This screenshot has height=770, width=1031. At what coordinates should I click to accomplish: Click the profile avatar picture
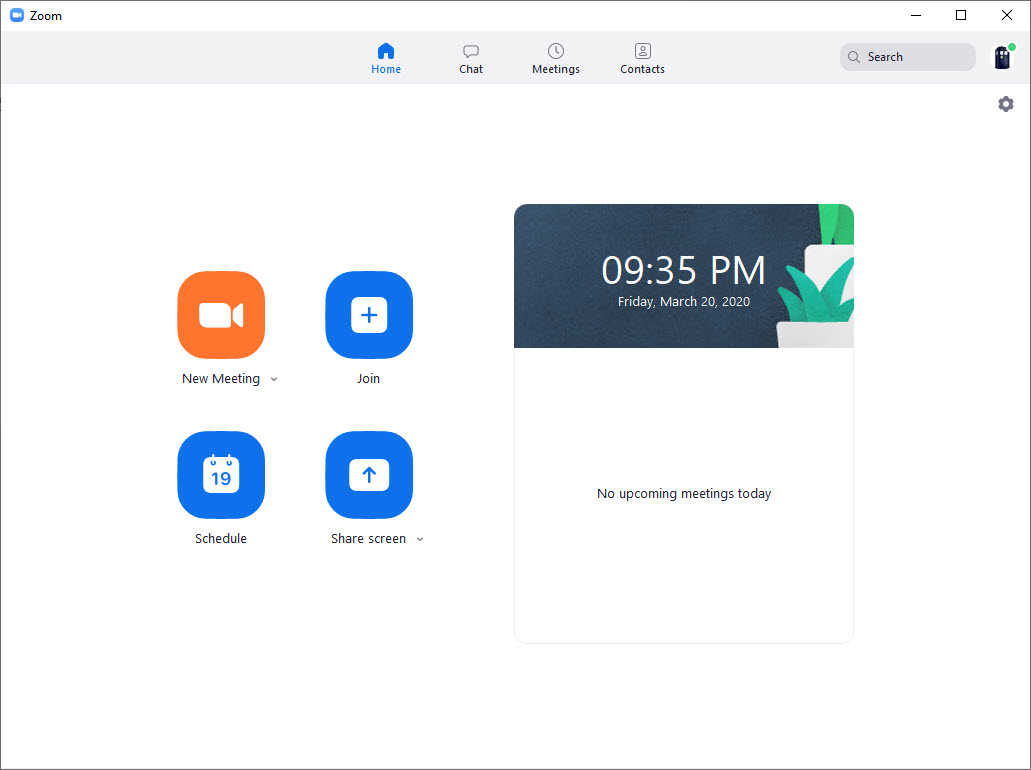coord(1002,57)
